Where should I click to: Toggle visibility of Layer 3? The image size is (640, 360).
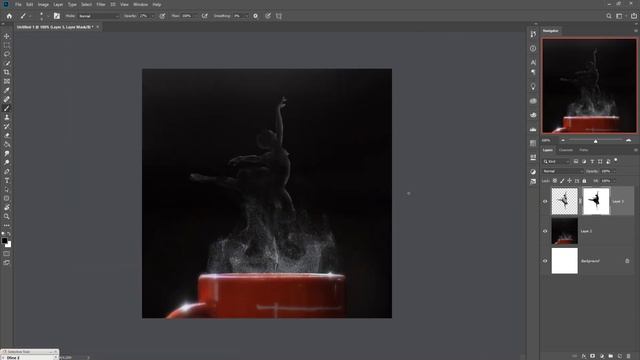[x=545, y=201]
